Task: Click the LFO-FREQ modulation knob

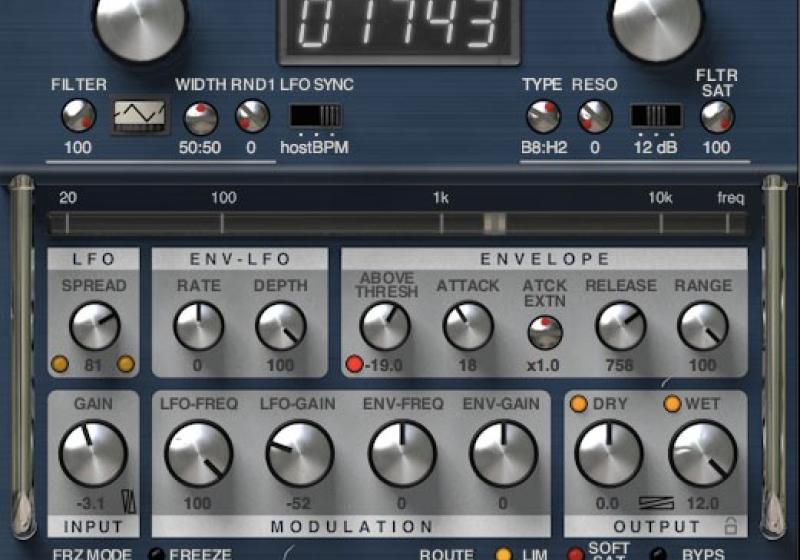Action: (x=198, y=453)
